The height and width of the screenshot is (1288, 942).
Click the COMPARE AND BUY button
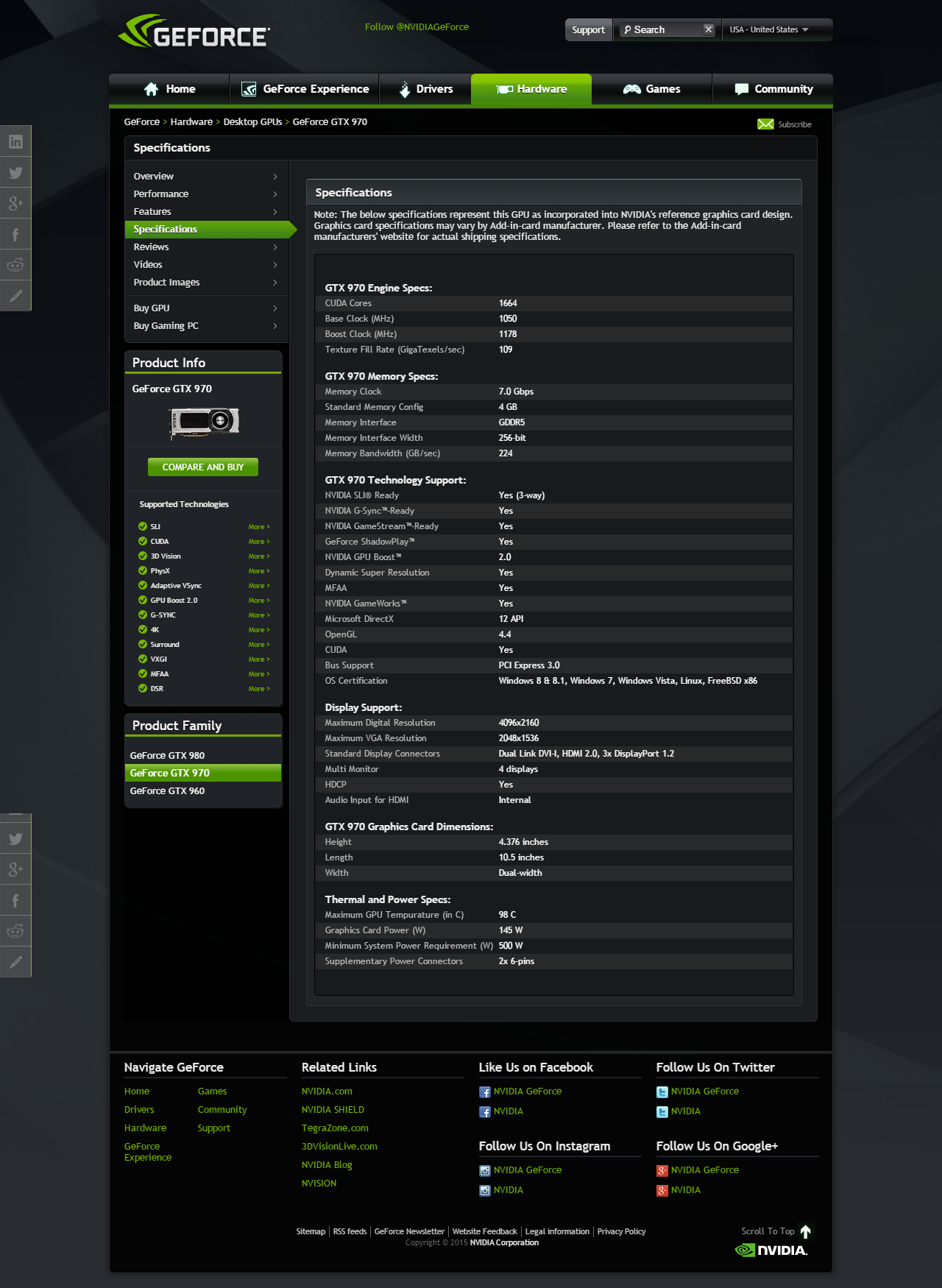[x=203, y=467]
